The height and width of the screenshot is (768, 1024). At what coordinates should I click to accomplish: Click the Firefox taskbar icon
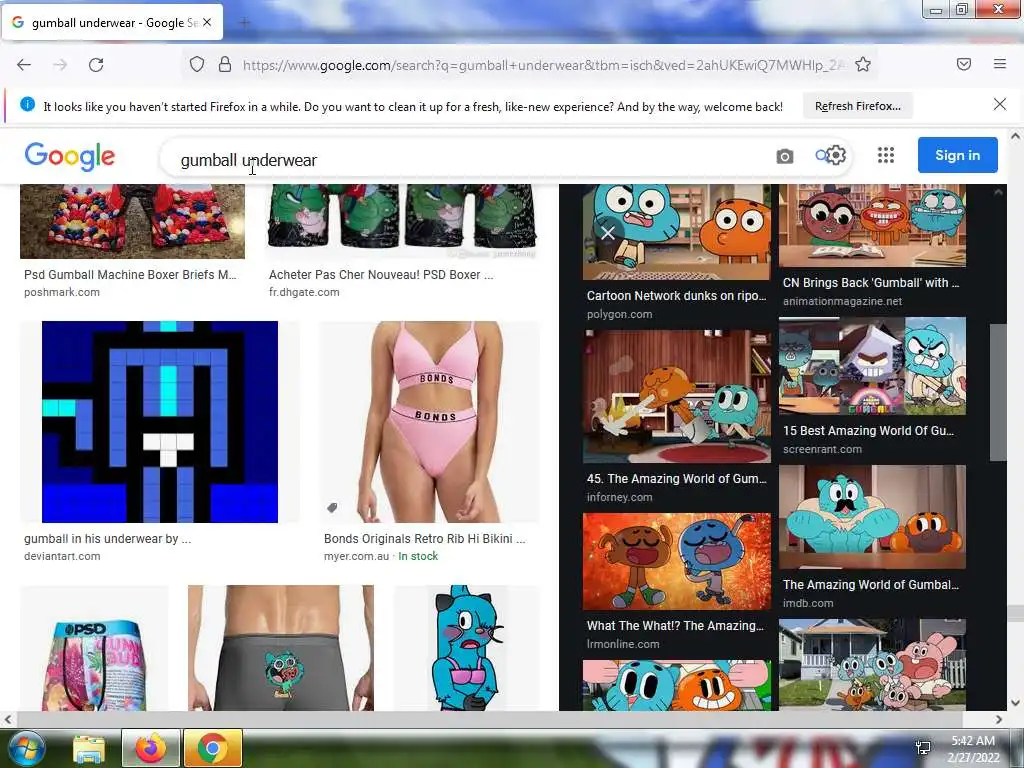pos(151,748)
